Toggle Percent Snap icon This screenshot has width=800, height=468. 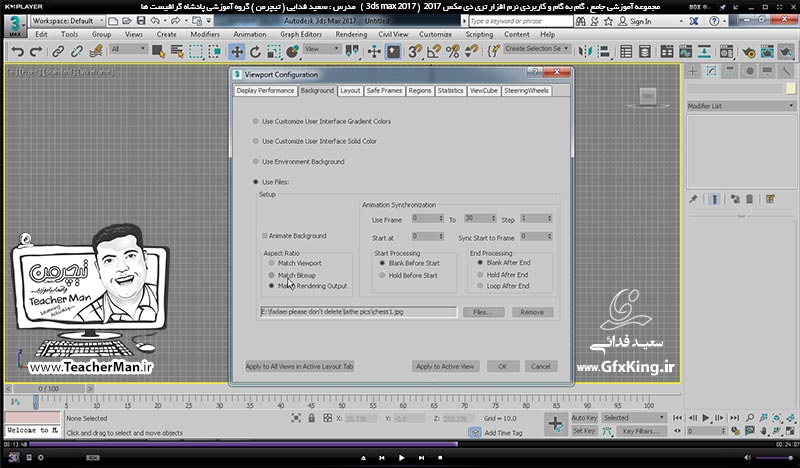pos(453,52)
